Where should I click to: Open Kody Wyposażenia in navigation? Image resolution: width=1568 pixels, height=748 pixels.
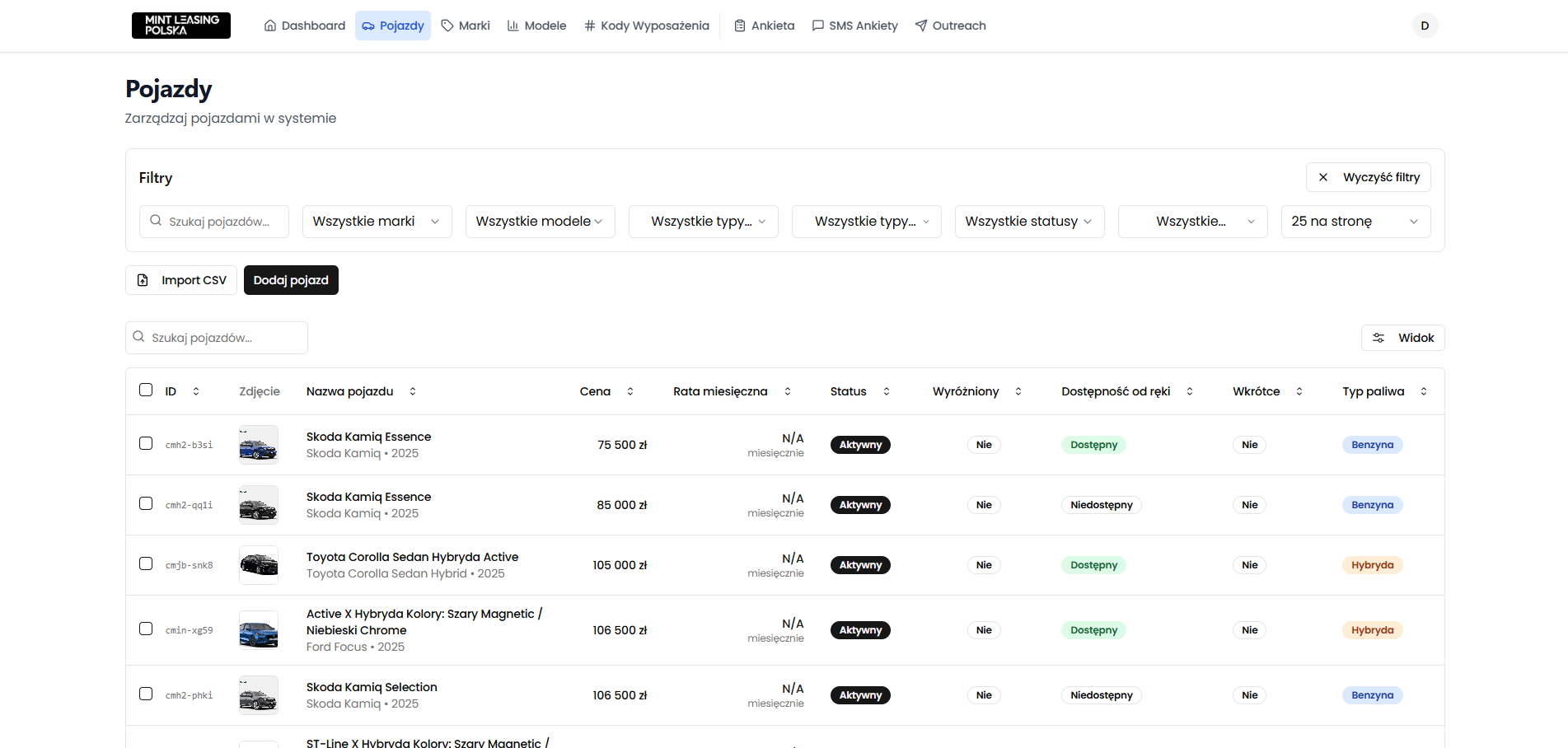tap(647, 26)
